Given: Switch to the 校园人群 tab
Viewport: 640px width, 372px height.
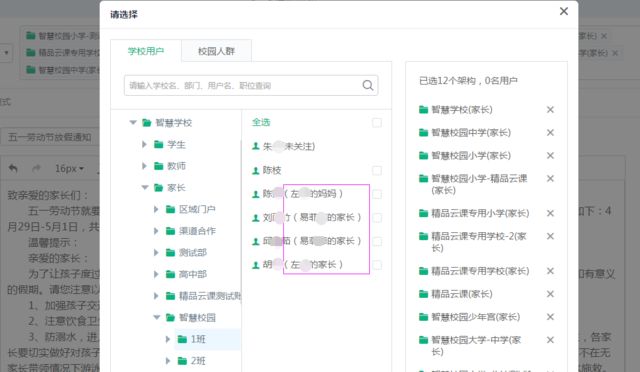Looking at the screenshot, I should pos(216,51).
